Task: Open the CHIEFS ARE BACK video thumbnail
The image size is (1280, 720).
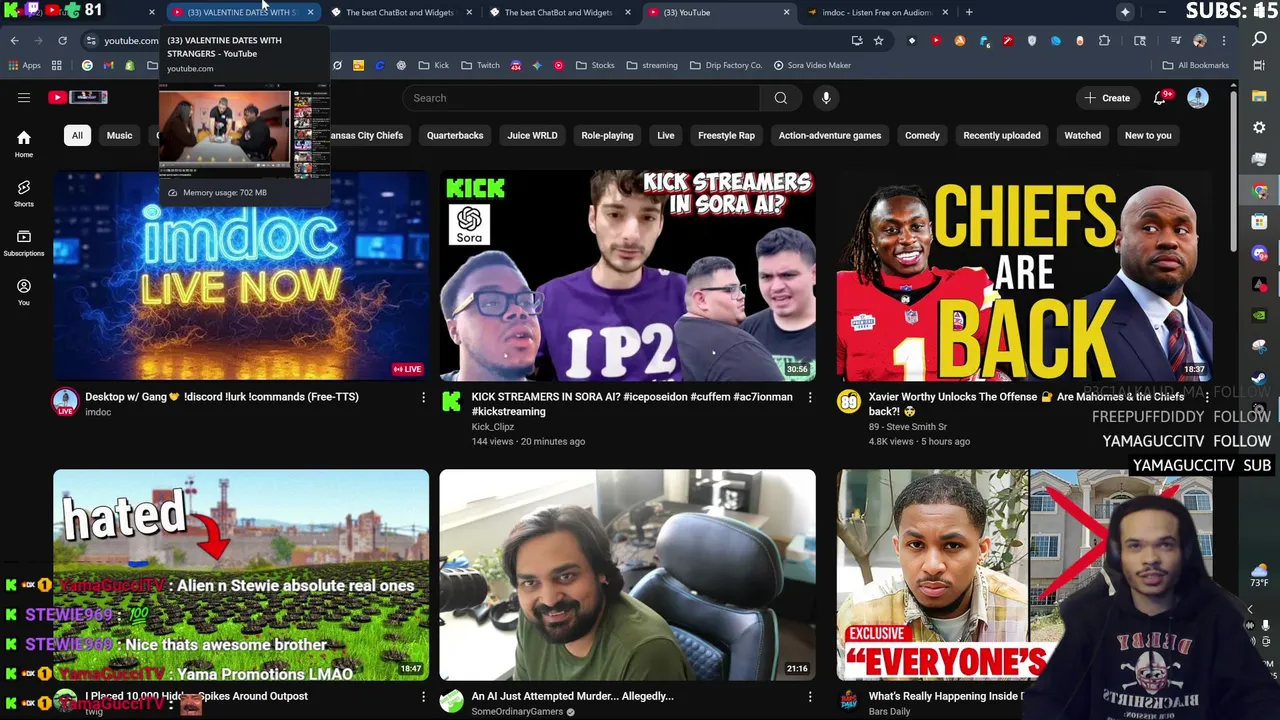Action: coord(1024,276)
